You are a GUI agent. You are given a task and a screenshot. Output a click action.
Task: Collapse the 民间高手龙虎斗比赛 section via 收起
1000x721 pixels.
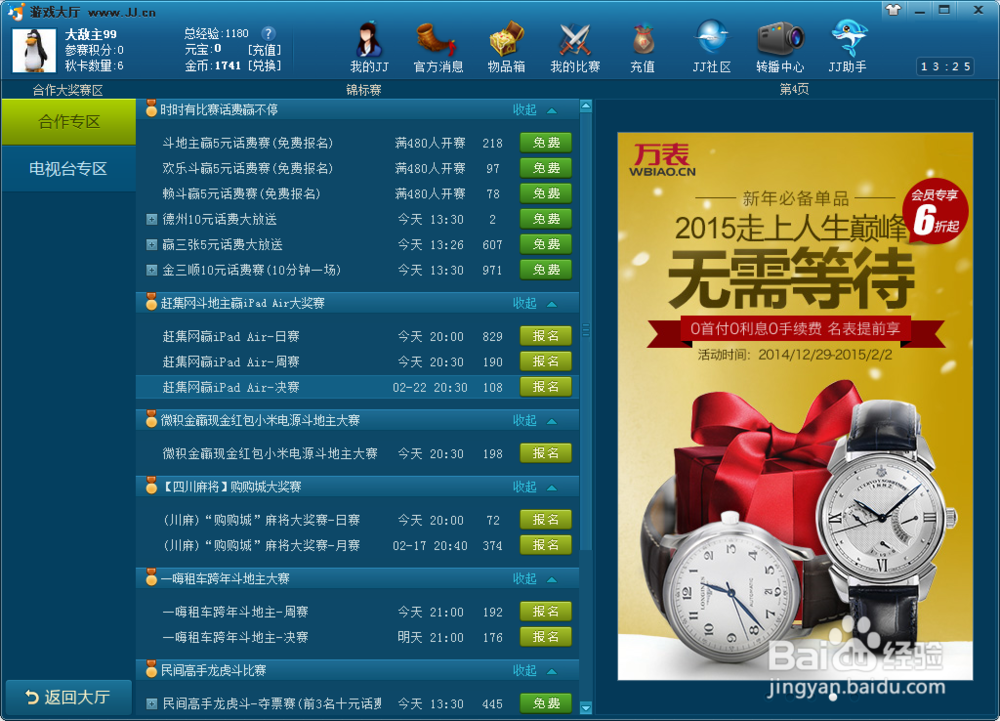pos(534,671)
